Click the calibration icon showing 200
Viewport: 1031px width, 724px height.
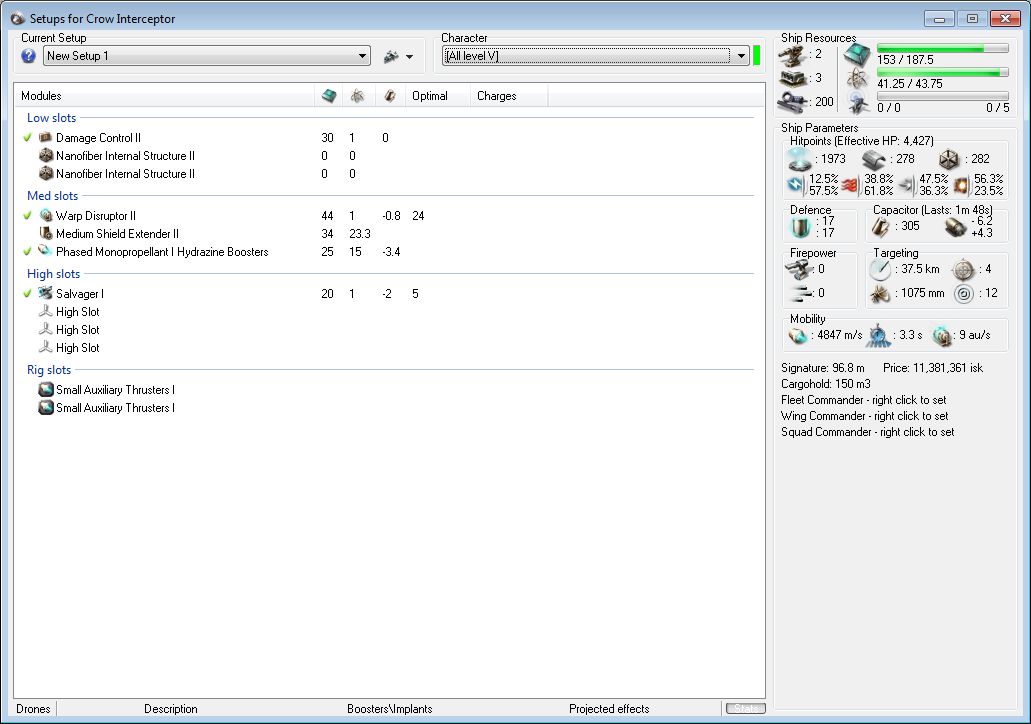793,102
